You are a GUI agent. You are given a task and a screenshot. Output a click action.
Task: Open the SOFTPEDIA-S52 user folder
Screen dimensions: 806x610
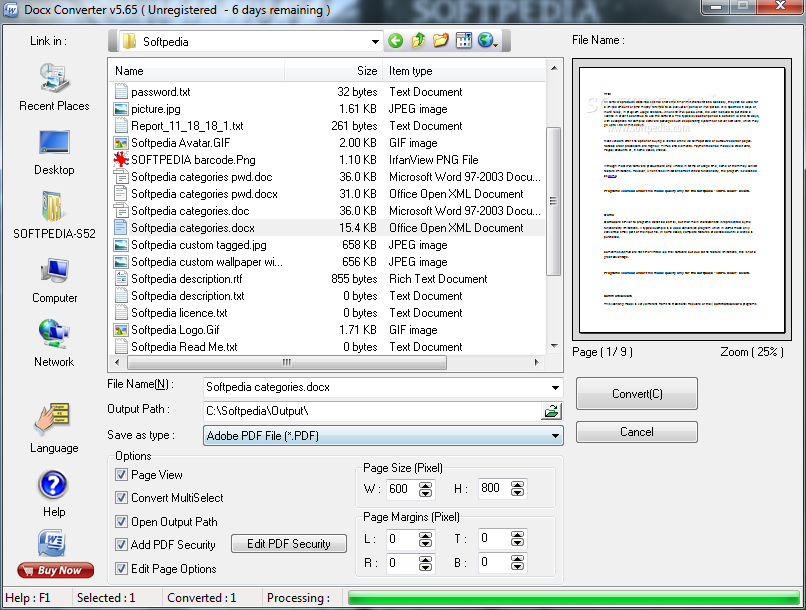(54, 215)
